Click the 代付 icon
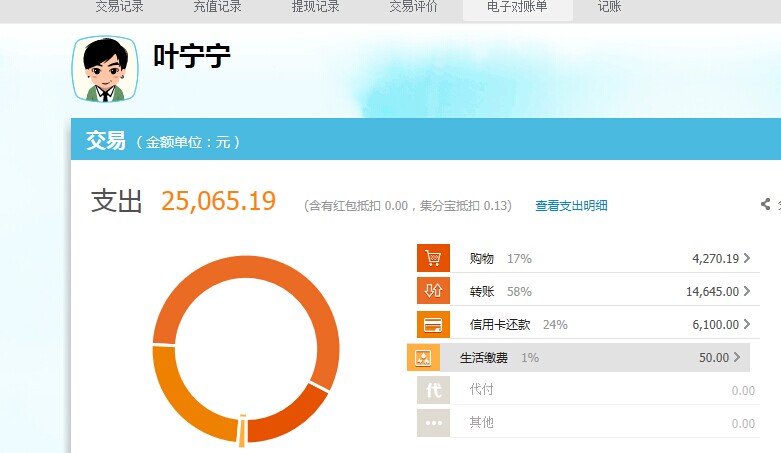Viewport: 781px width, 453px height. pos(433,390)
